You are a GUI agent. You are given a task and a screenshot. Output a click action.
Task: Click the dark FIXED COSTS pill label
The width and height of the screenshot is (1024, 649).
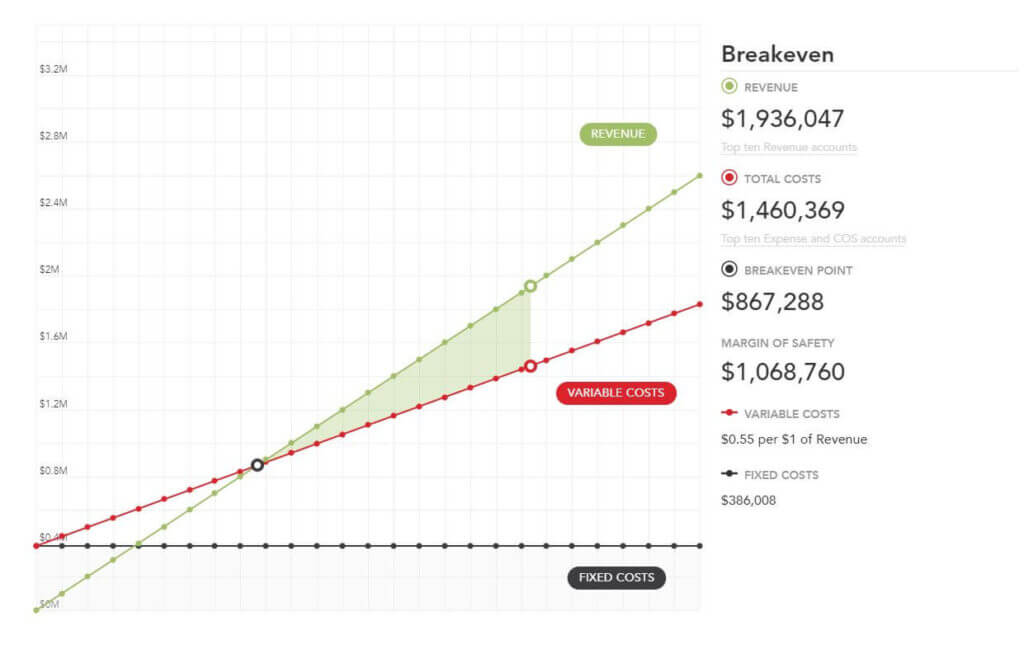tap(616, 577)
